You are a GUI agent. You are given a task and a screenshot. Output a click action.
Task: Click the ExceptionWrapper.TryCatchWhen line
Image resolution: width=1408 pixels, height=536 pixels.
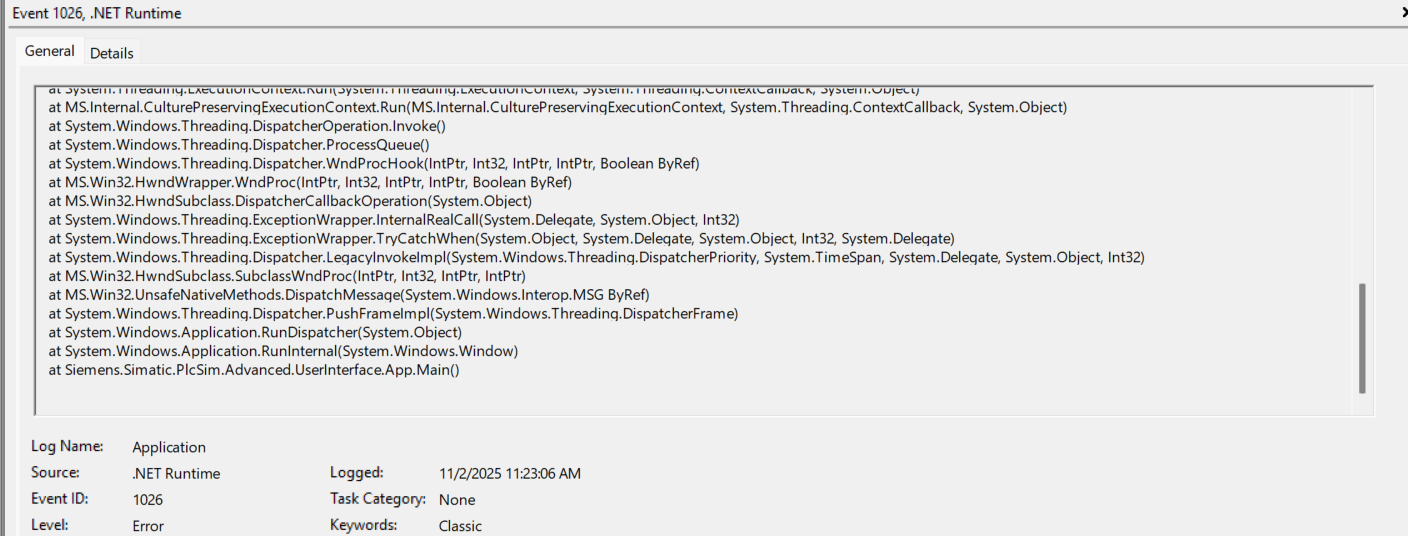(502, 238)
